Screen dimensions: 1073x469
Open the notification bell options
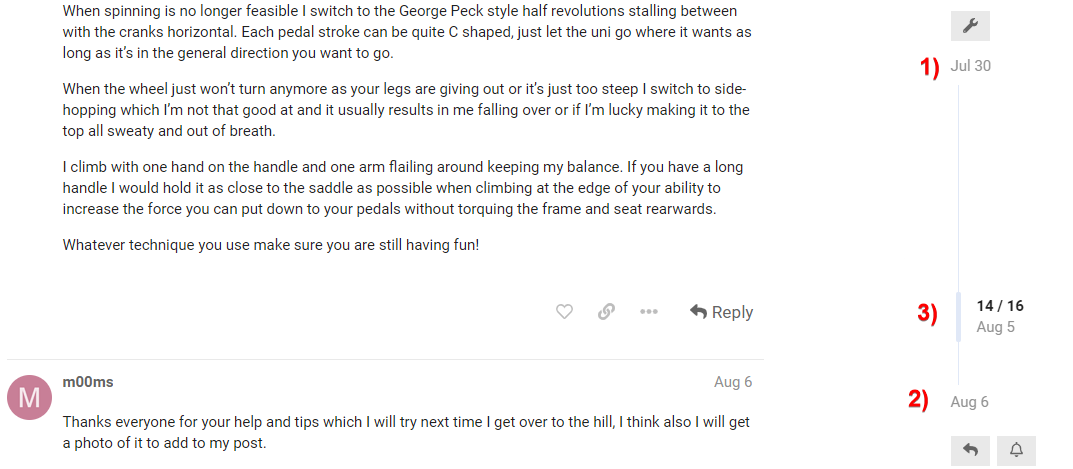tap(1016, 451)
